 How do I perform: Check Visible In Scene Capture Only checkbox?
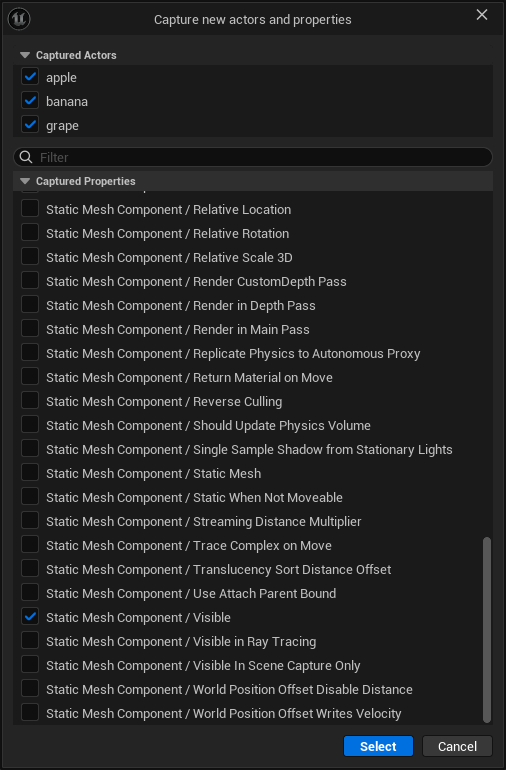point(30,664)
